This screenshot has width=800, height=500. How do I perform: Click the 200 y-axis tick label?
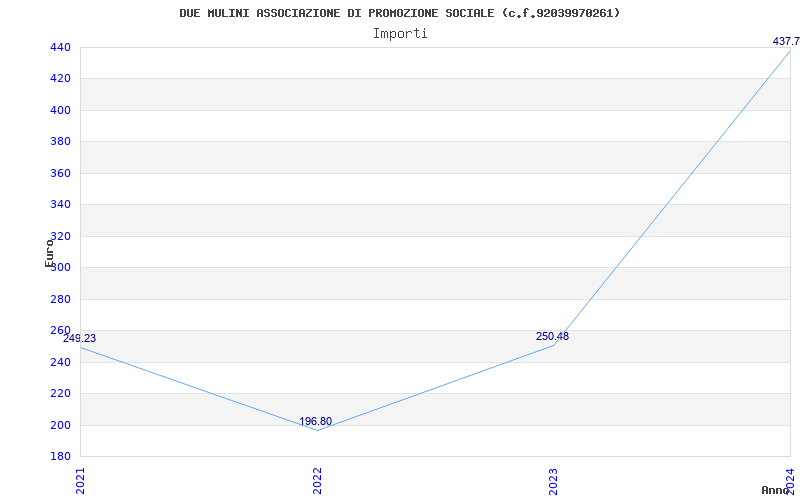[x=60, y=425]
